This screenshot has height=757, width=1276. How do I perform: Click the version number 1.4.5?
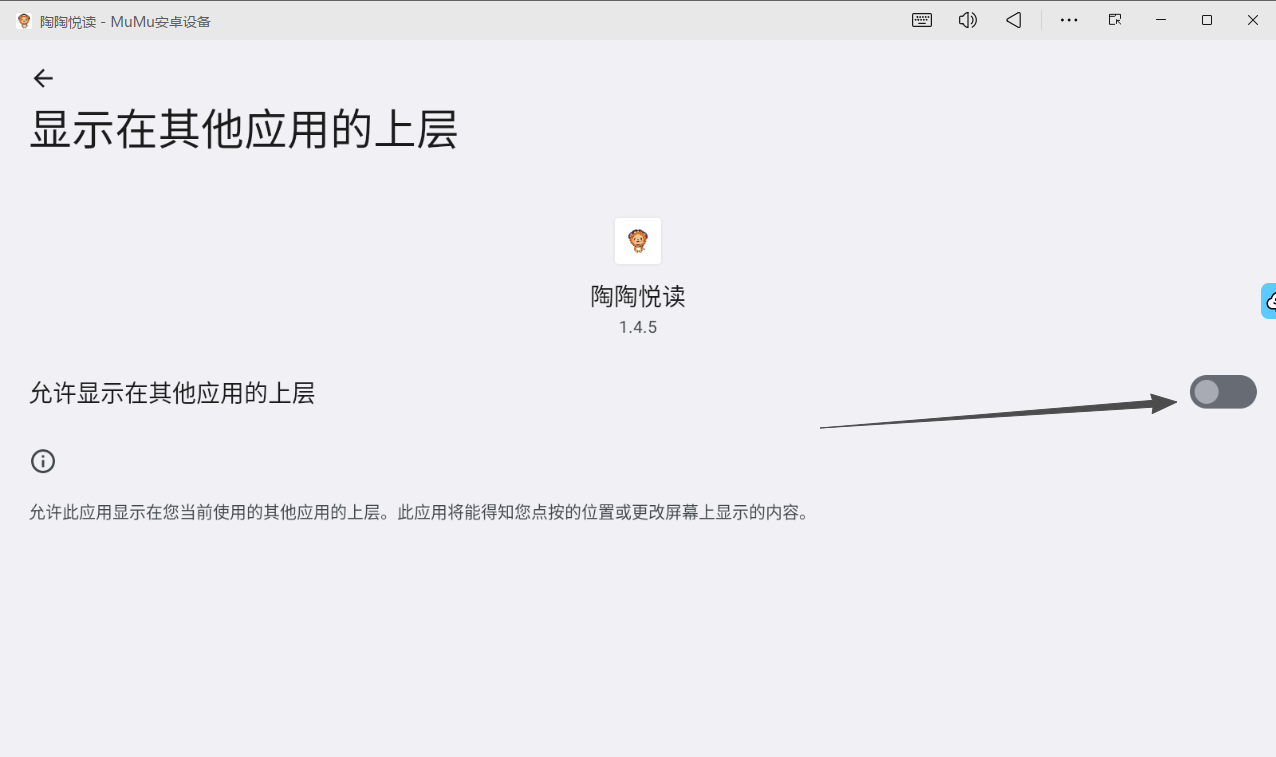(637, 326)
